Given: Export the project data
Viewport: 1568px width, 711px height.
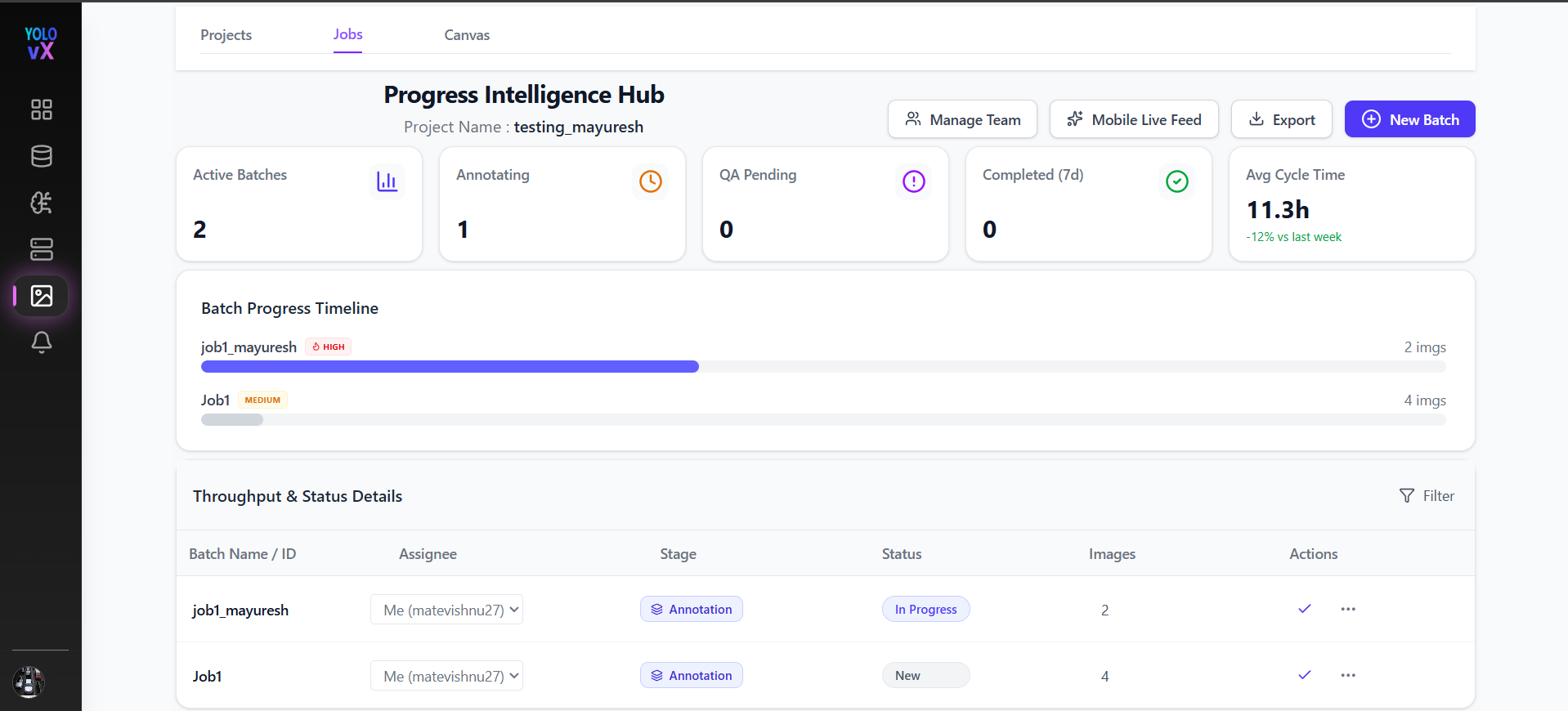Looking at the screenshot, I should [x=1282, y=119].
